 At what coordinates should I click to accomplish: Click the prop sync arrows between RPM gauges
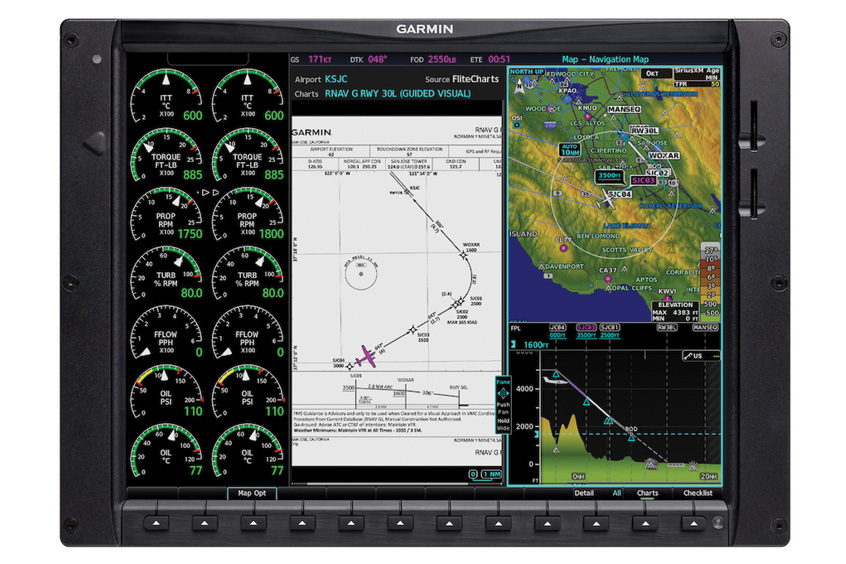point(208,192)
